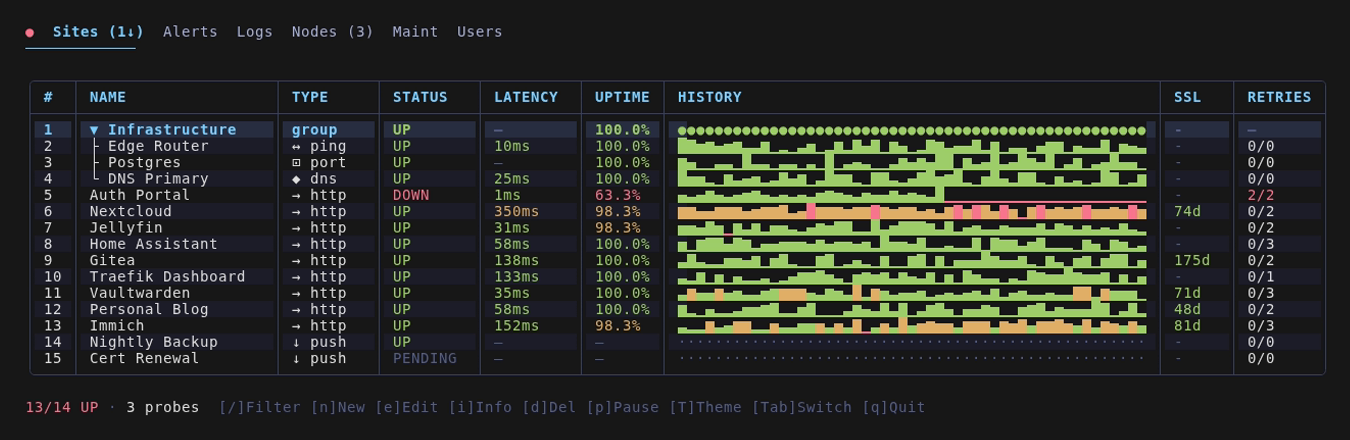Viewport: 1350px width, 440px height.
Task: Click the http arrow icon for Home Assistant
Action: click(x=296, y=244)
